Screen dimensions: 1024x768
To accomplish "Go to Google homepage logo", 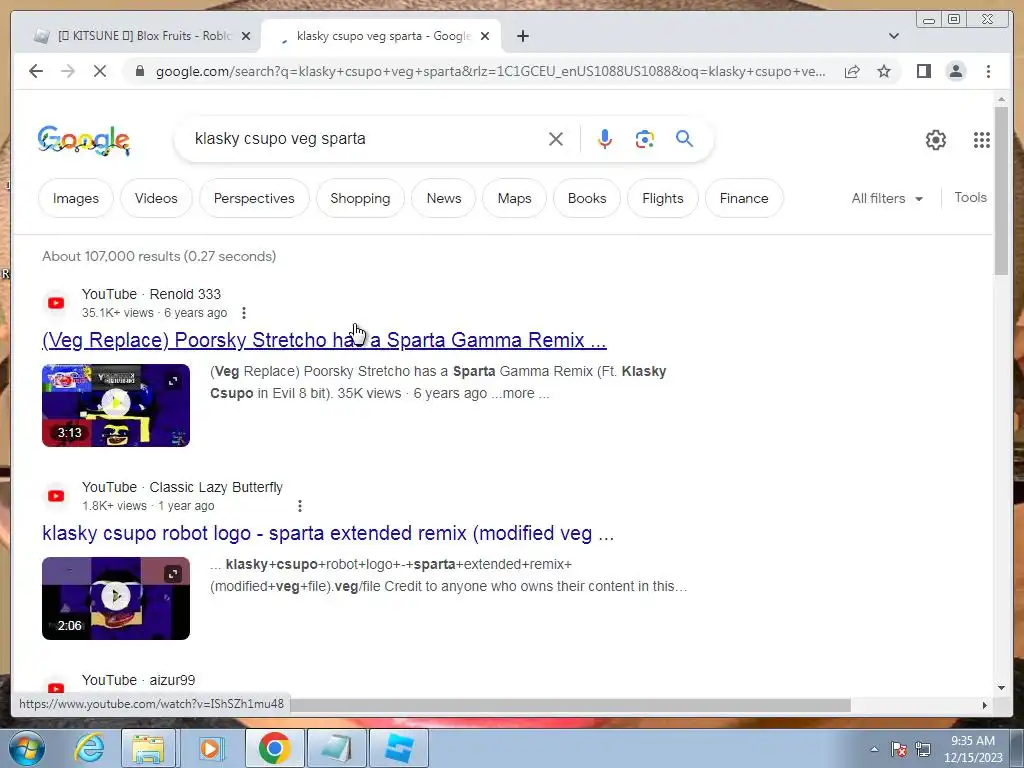I will (x=84, y=140).
